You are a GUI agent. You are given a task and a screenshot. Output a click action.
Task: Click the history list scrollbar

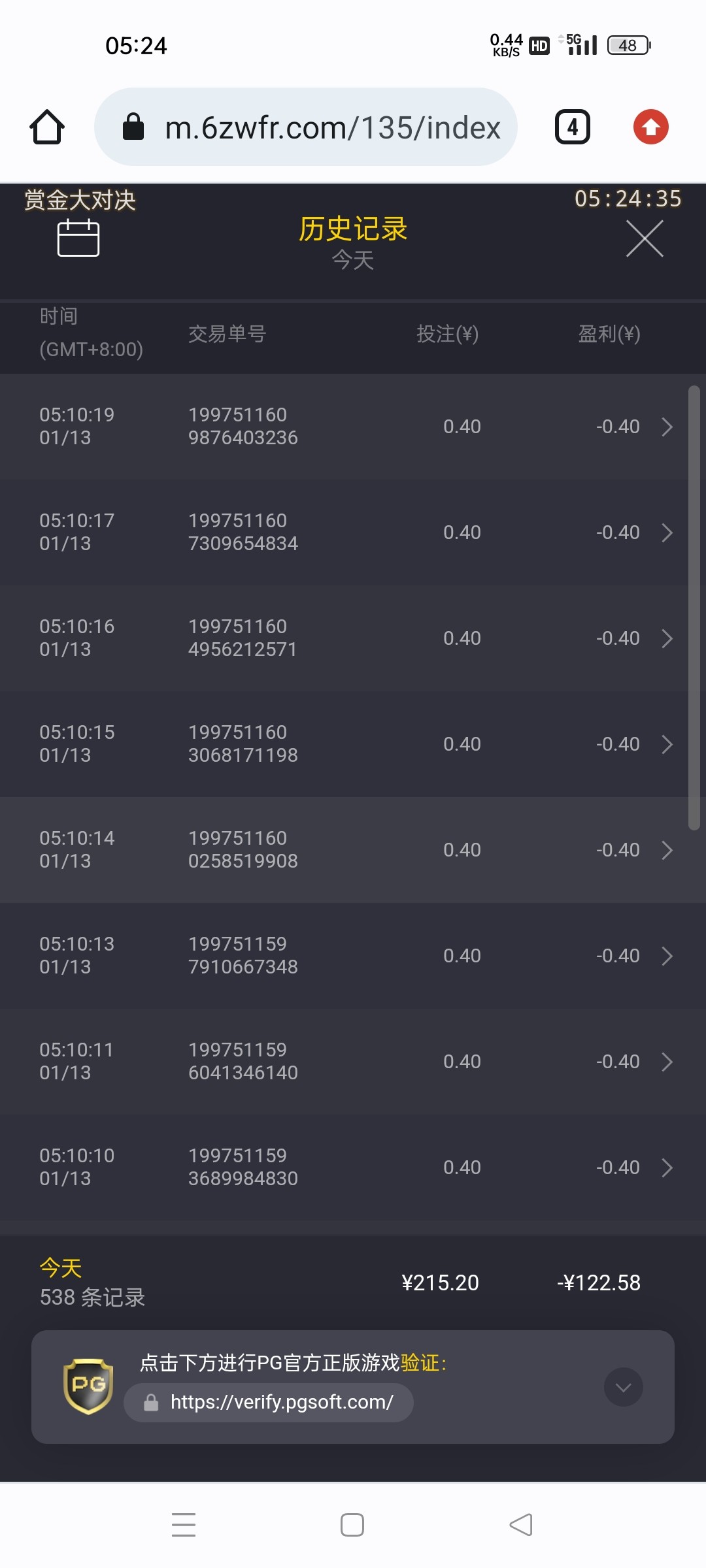(694, 608)
